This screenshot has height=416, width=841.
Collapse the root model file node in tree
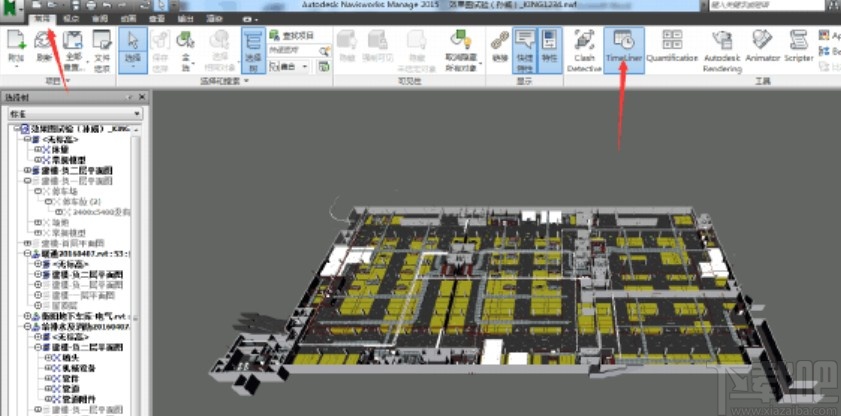tap(18, 129)
